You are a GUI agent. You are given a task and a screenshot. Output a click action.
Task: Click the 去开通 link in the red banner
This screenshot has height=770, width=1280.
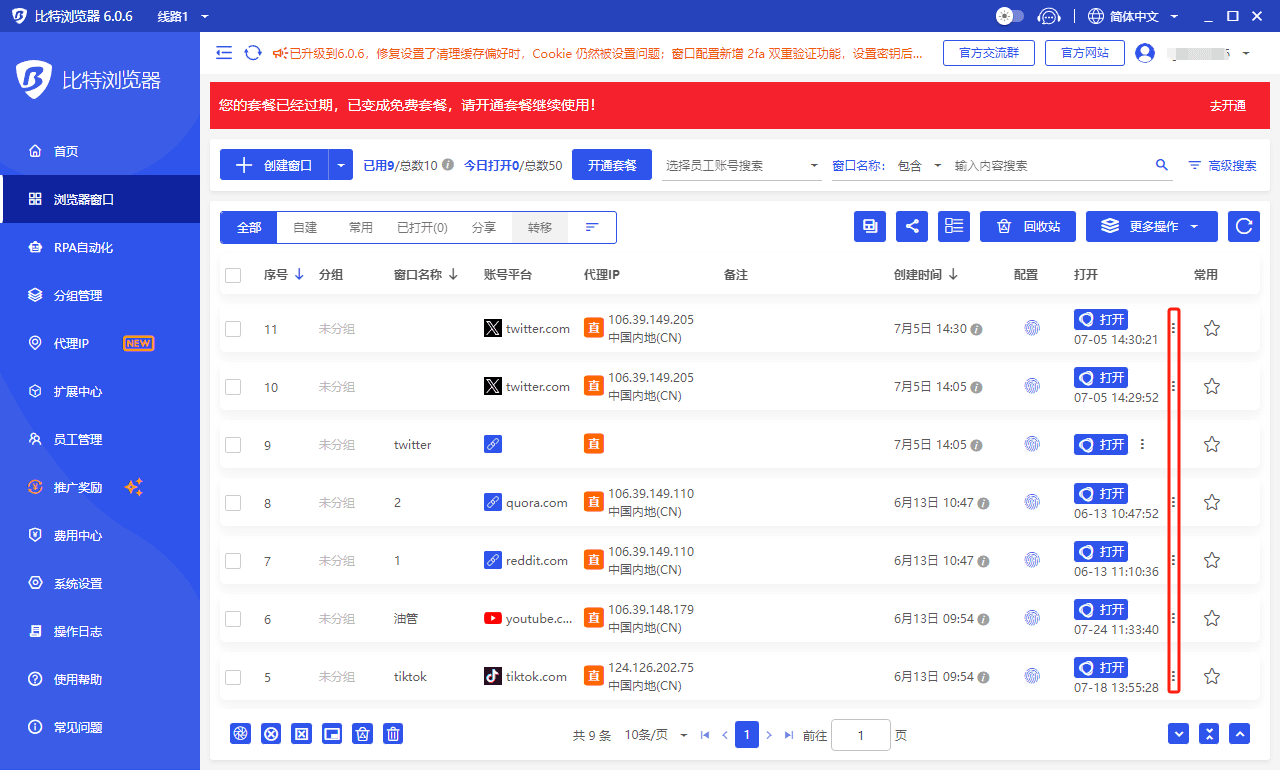pyautogui.click(x=1226, y=105)
